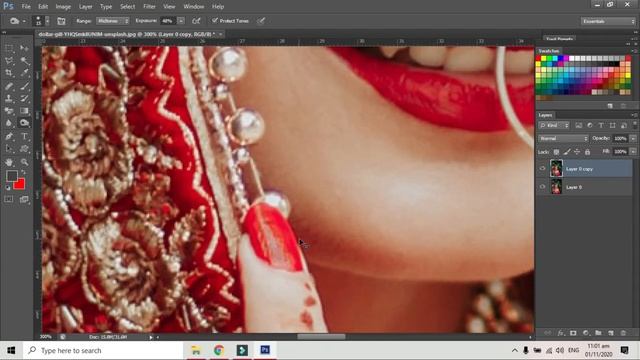This screenshot has width=640, height=360.
Task: Filter layers by adjustment layers icon
Action: 590,125
